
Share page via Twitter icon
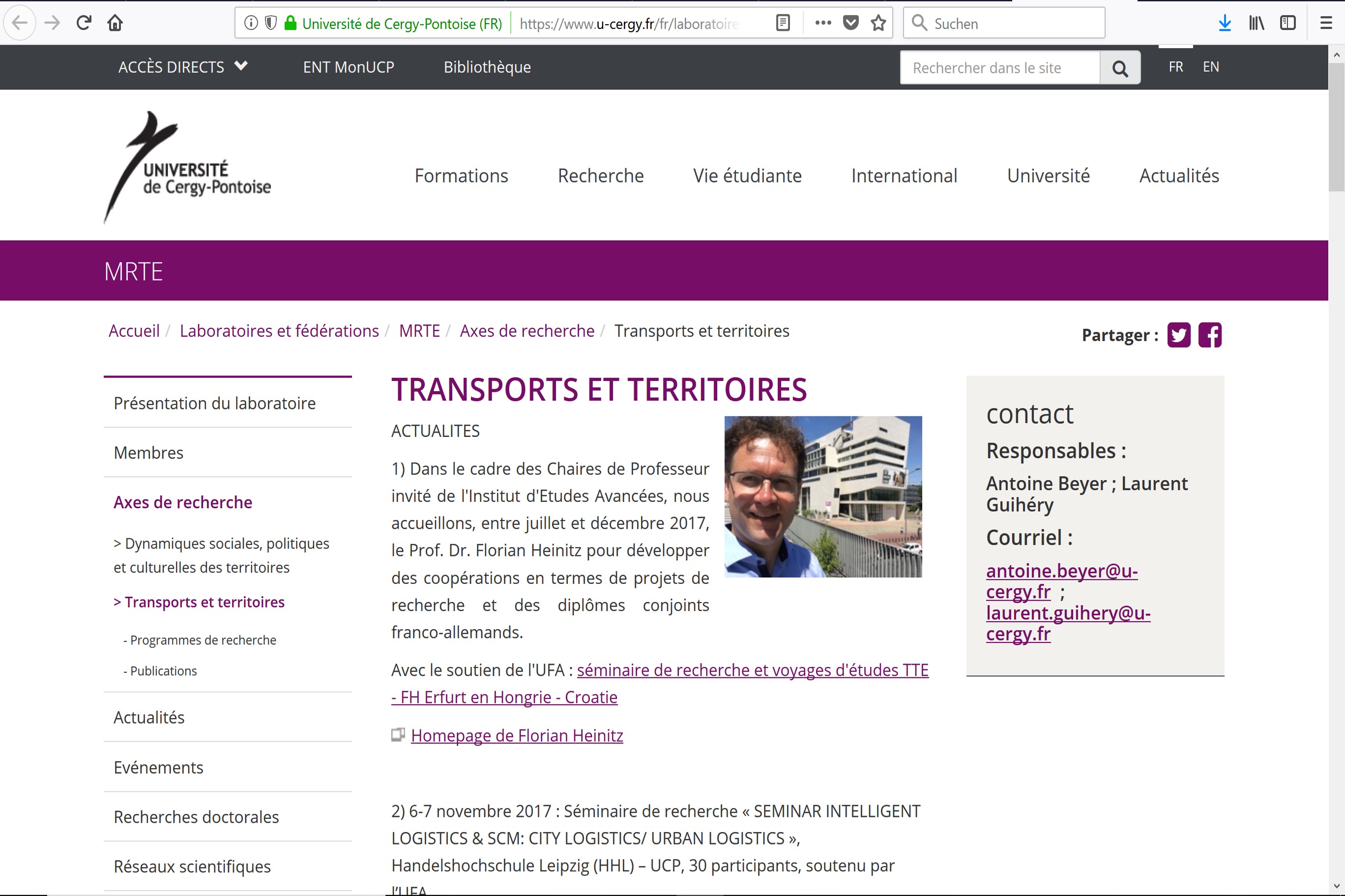(x=1178, y=335)
